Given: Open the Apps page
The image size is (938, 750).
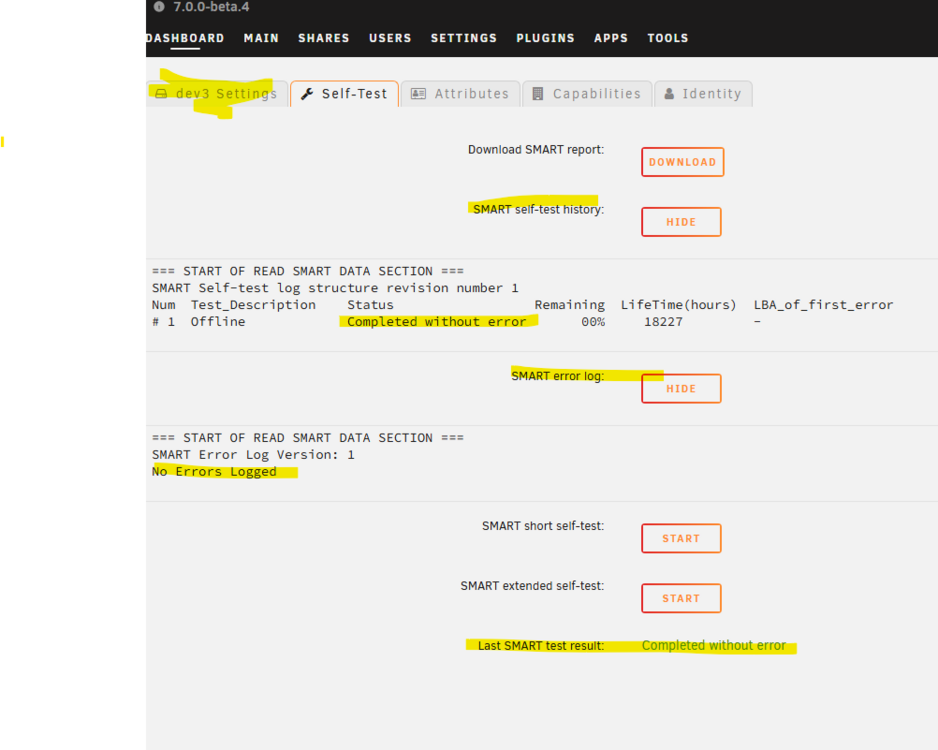Looking at the screenshot, I should (x=611, y=38).
